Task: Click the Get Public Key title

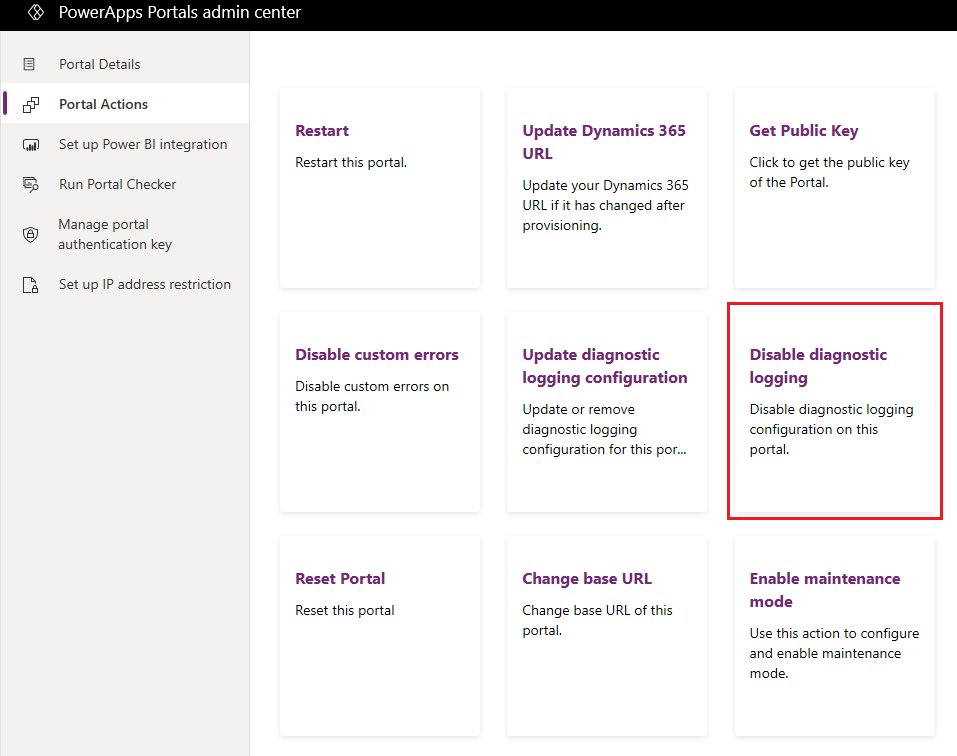Action: 804,131
